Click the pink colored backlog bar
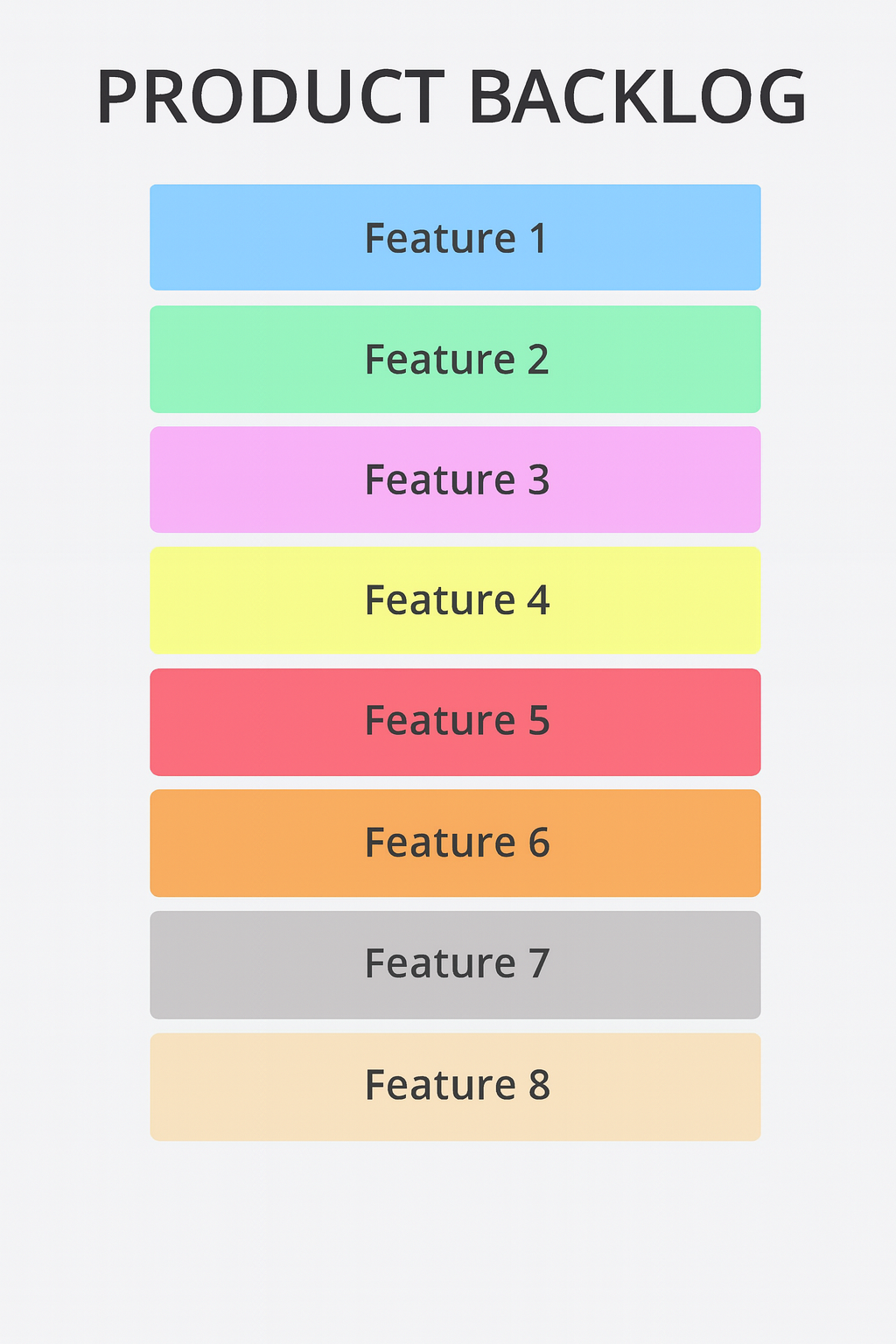The image size is (896, 1344). [x=262, y=479]
